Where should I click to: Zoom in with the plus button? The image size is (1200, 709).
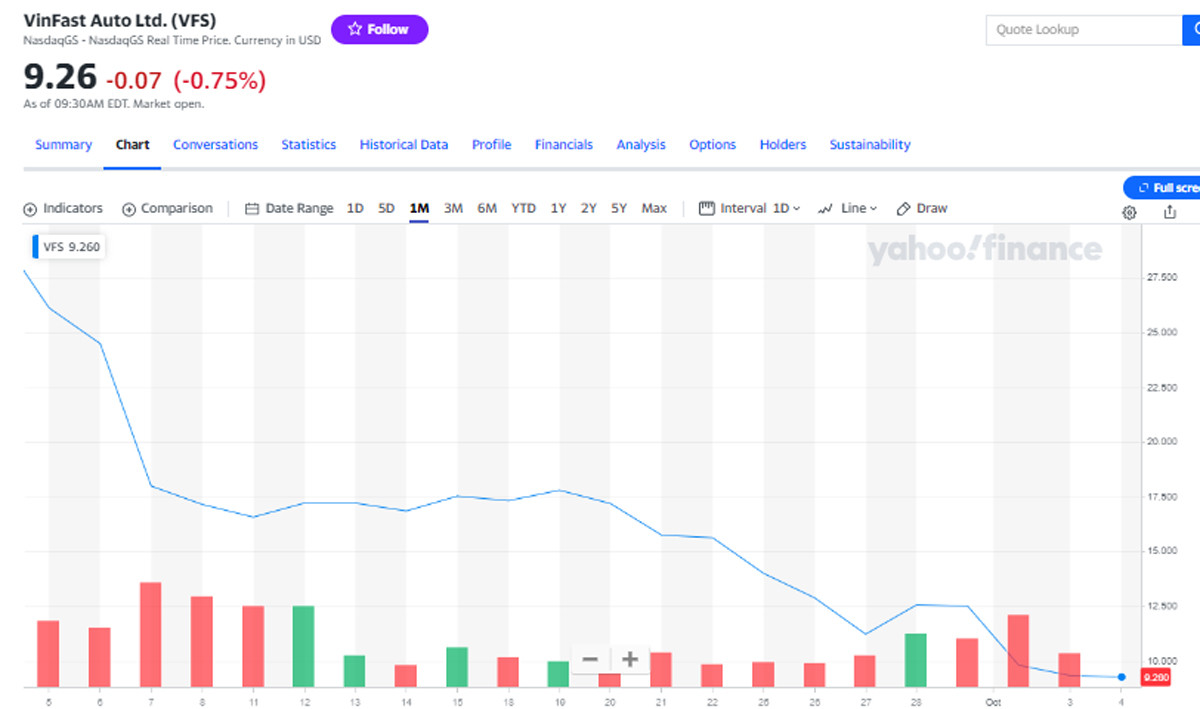(630, 659)
